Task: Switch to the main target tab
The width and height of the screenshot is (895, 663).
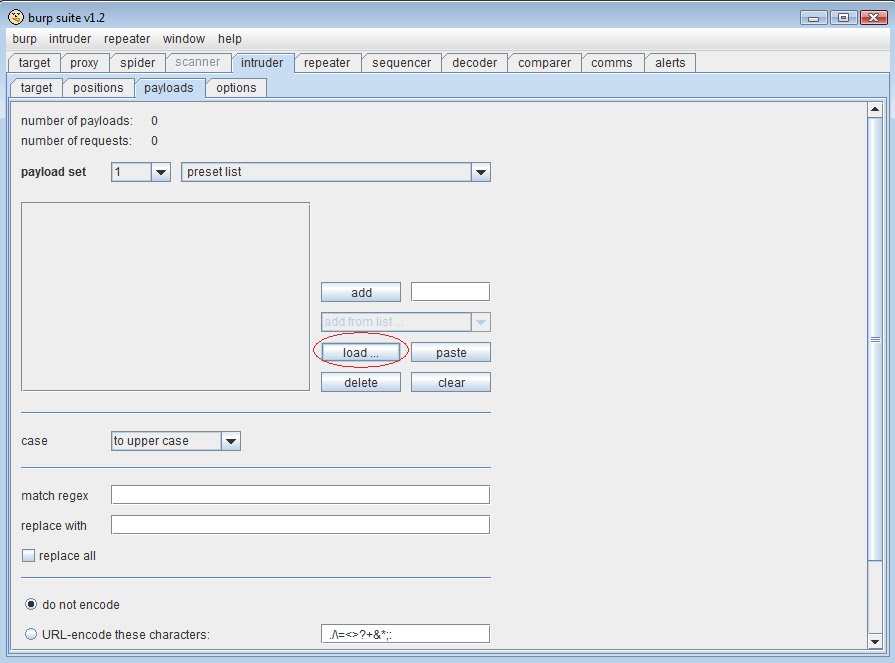Action: [x=34, y=63]
